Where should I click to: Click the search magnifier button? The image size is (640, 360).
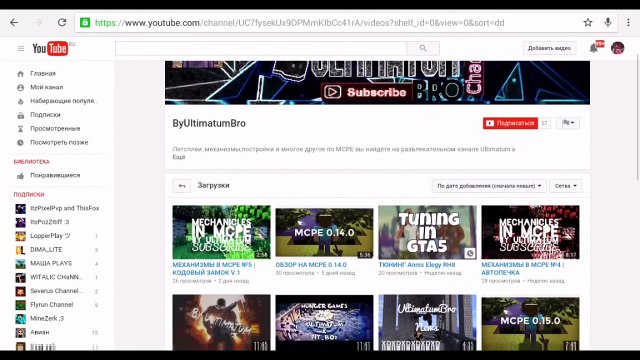pos(423,48)
